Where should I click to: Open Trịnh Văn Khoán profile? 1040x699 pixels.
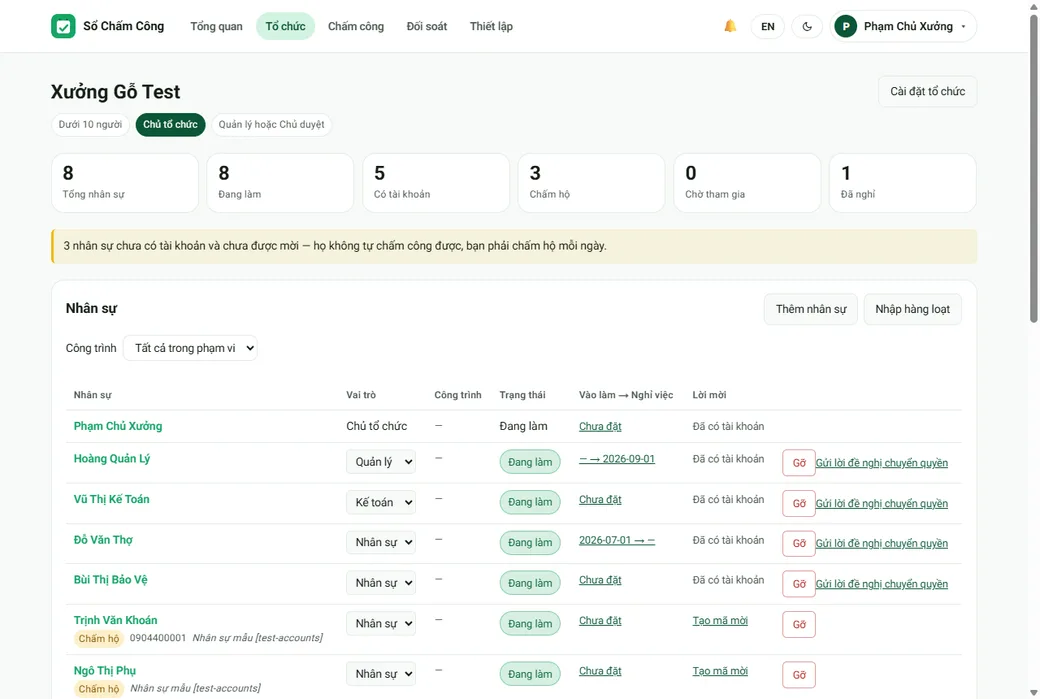click(x=115, y=620)
